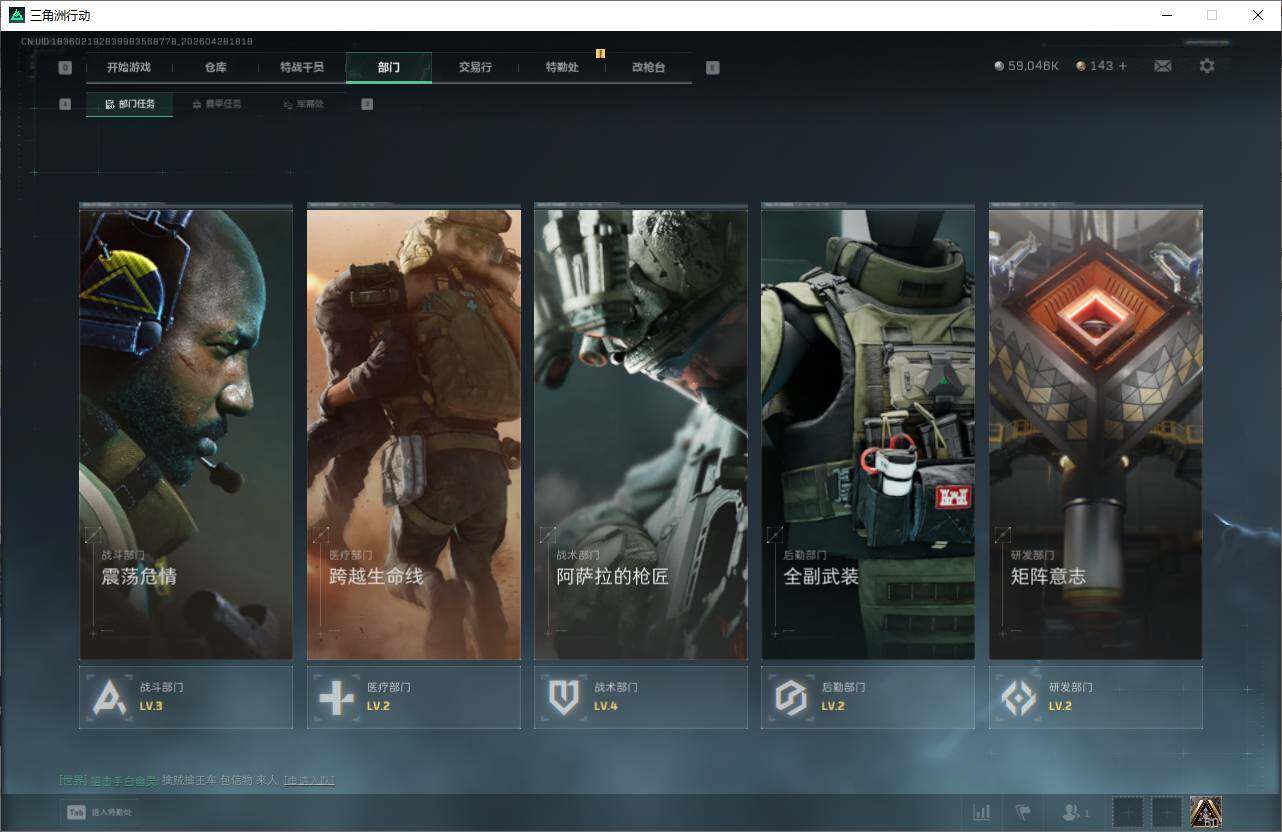Select the 部门任务 sub-tab

click(129, 104)
